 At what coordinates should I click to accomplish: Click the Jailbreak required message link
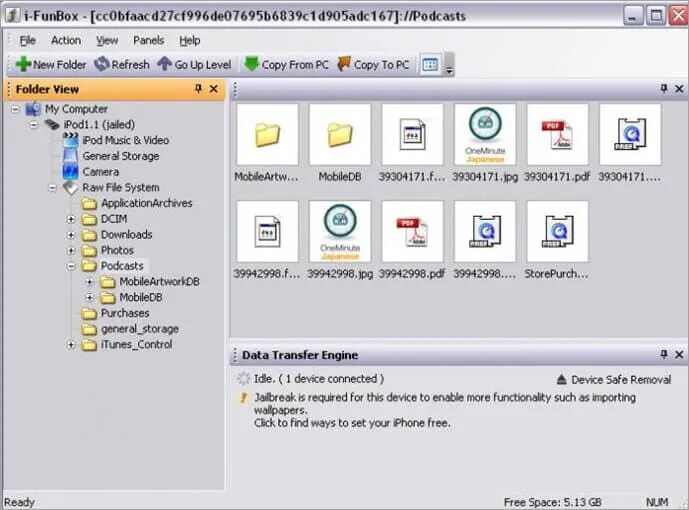pos(445,410)
